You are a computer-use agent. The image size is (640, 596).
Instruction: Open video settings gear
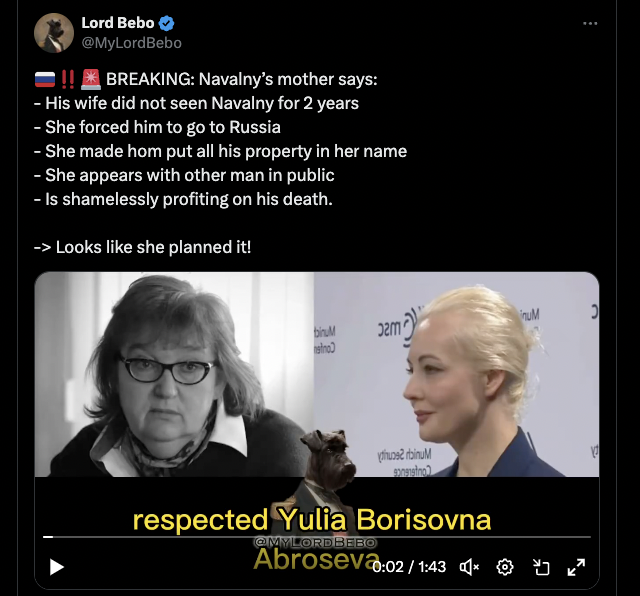coord(505,567)
